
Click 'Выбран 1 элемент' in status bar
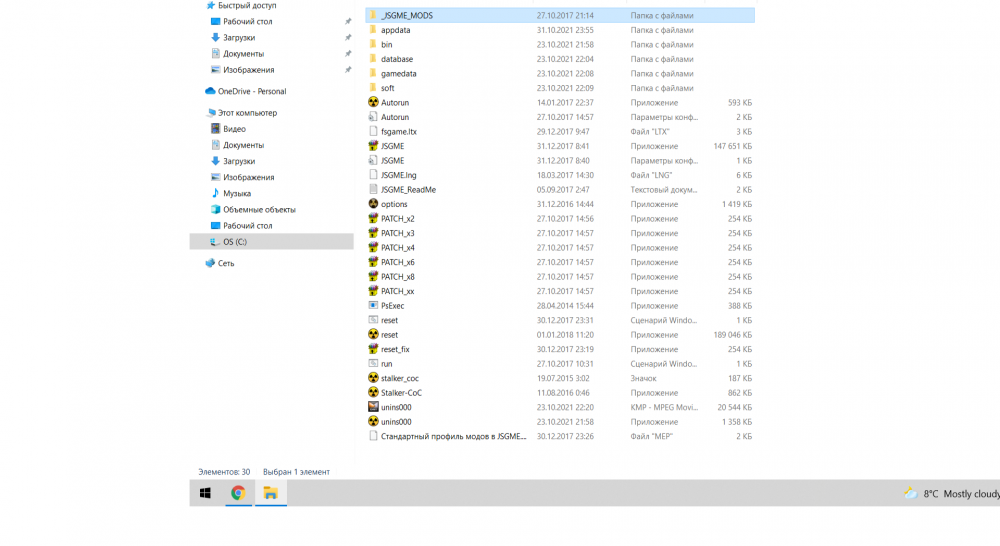(296, 472)
